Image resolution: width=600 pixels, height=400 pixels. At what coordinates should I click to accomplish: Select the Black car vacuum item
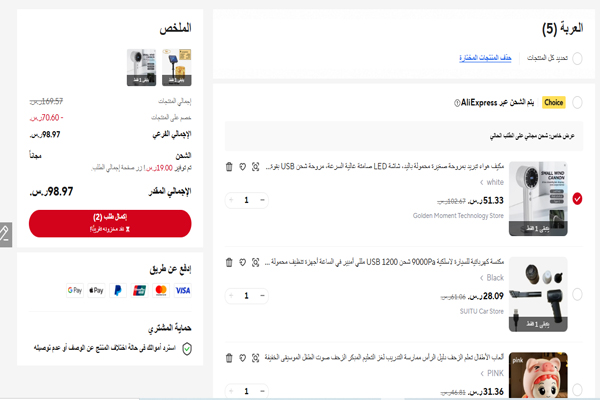click(577, 294)
